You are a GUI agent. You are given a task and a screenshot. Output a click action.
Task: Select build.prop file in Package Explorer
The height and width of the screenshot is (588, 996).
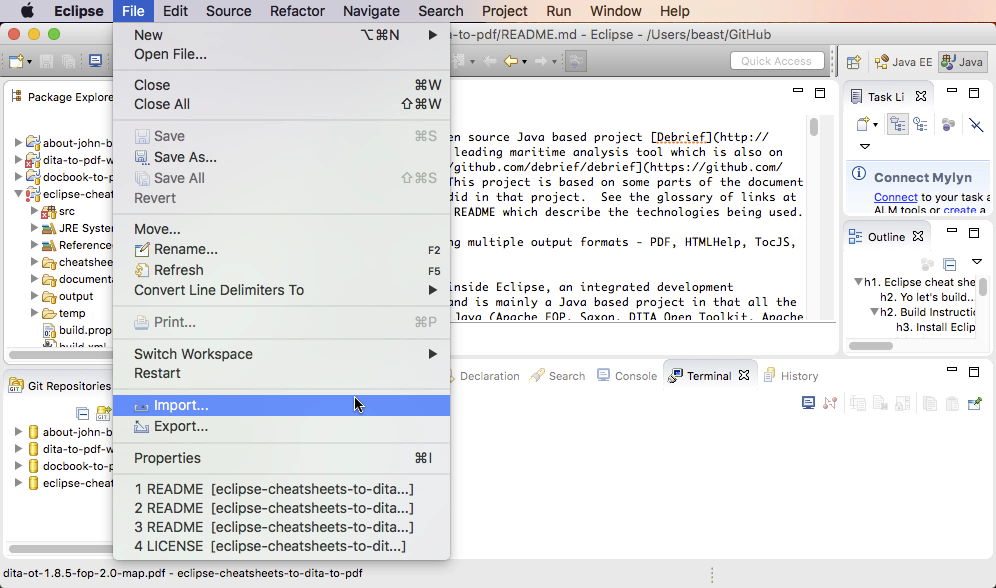(77, 330)
